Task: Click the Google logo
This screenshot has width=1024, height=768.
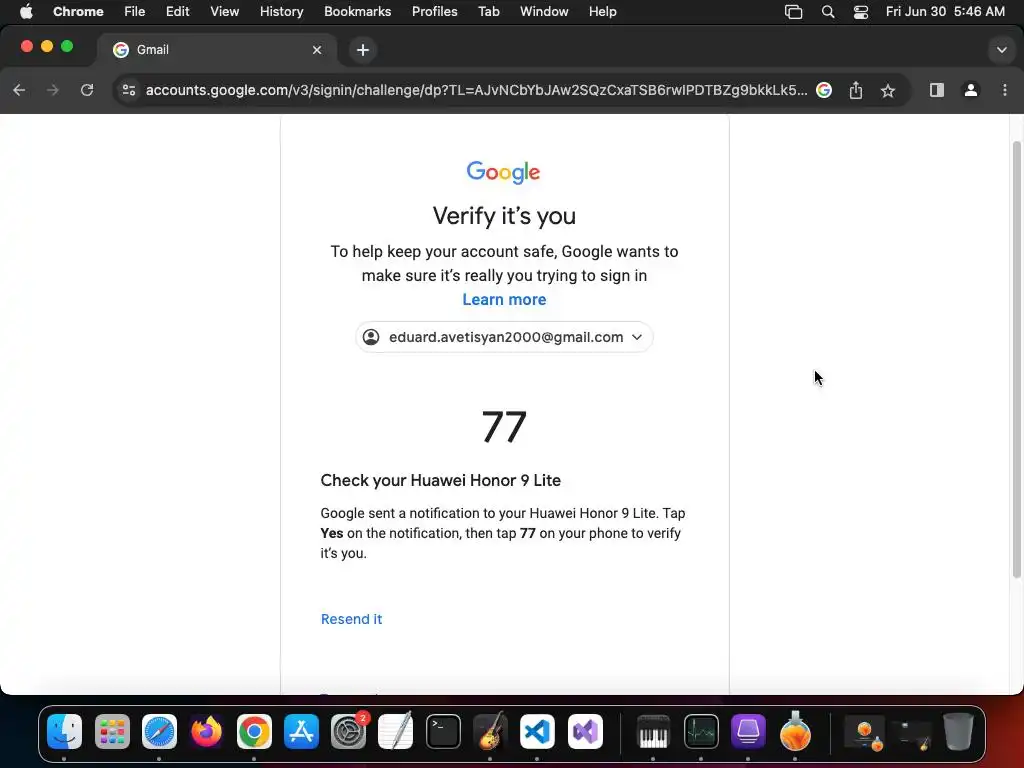Action: (x=504, y=172)
